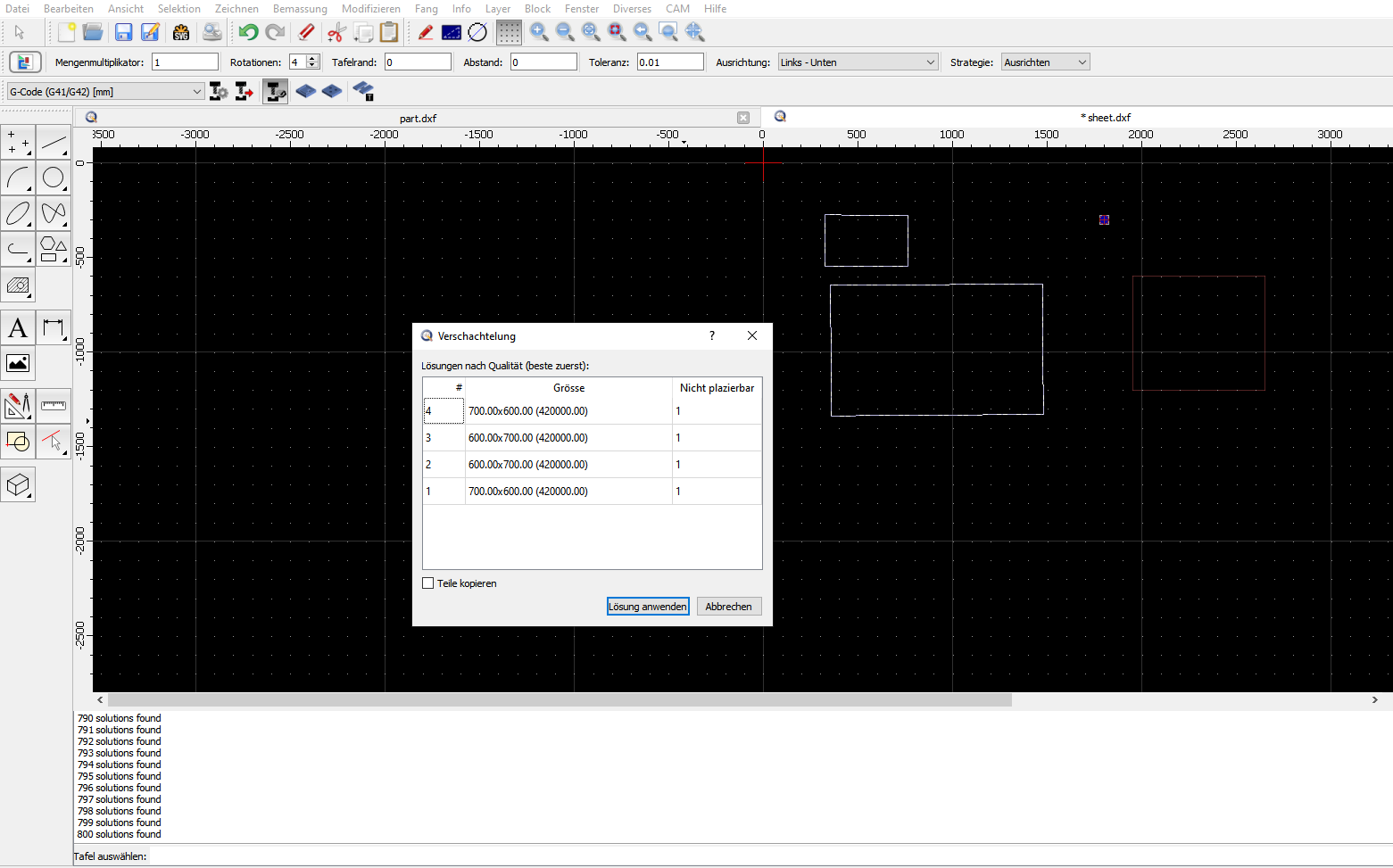1393x868 pixels.
Task: Select the scissors cut icon
Action: pos(336,33)
